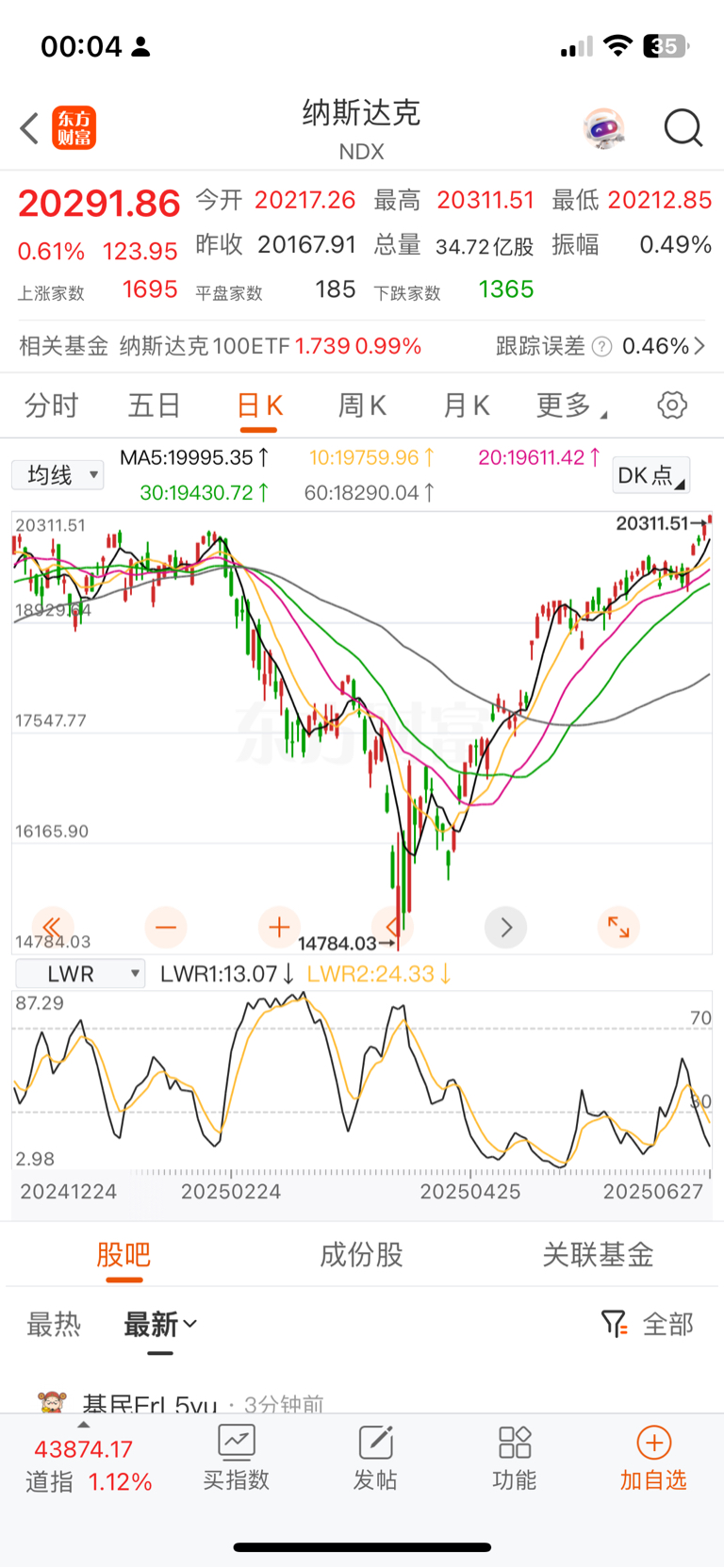Switch to the 五日 tab
Viewport: 724px width, 1568px height.
point(155,406)
